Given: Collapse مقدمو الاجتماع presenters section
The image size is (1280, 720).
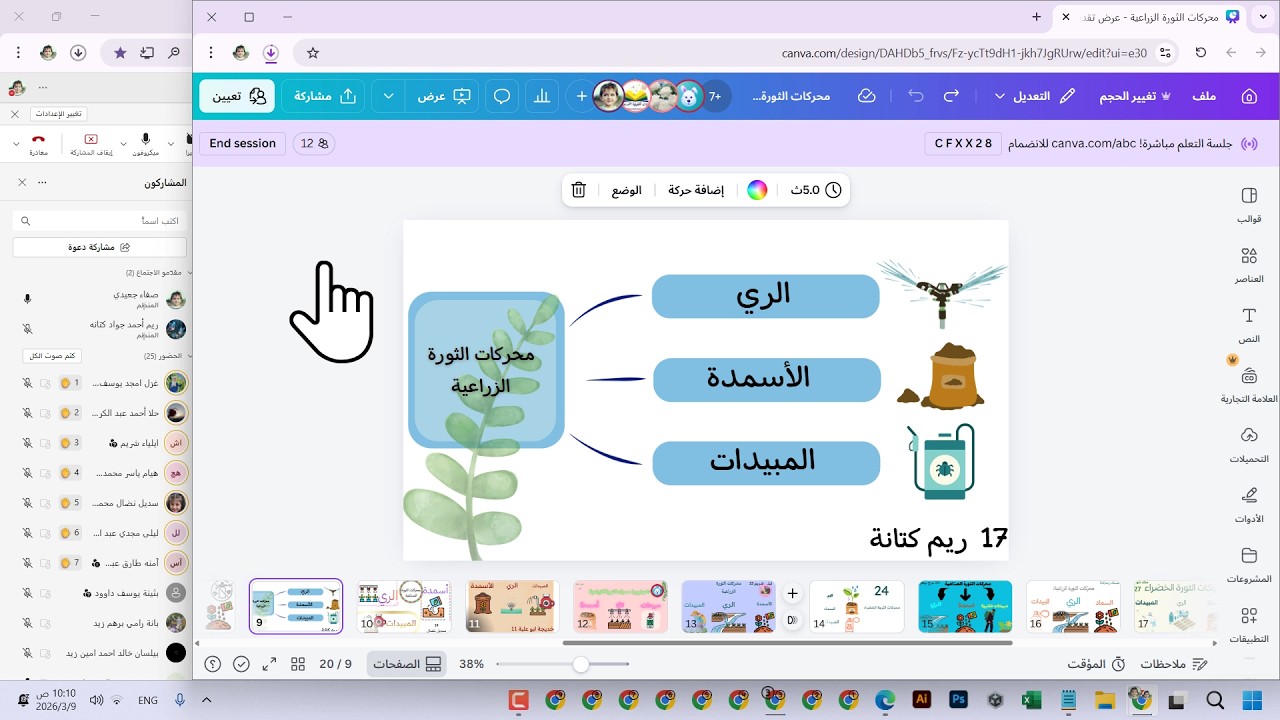Looking at the screenshot, I should coord(190,272).
